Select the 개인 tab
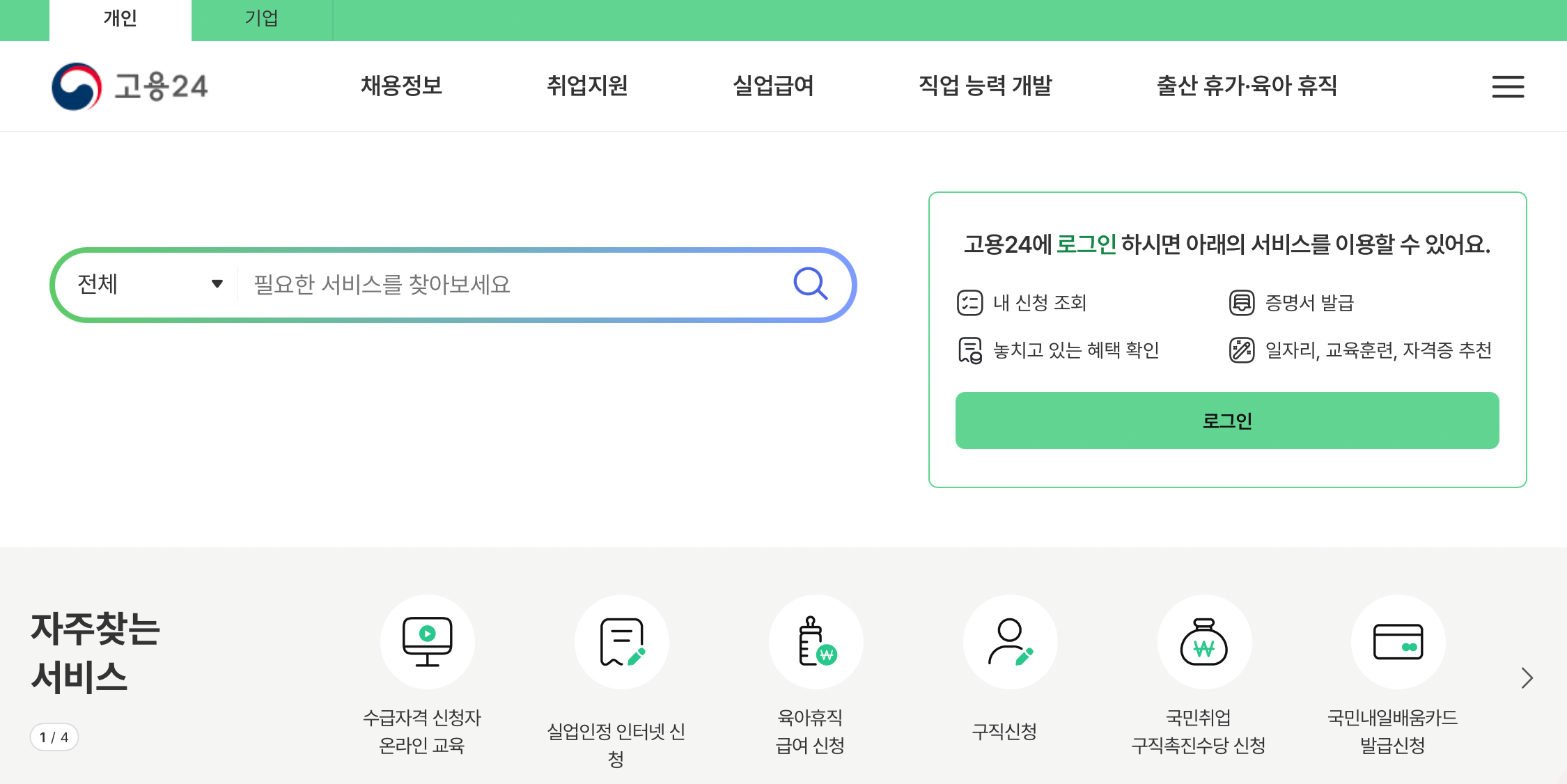 click(120, 19)
